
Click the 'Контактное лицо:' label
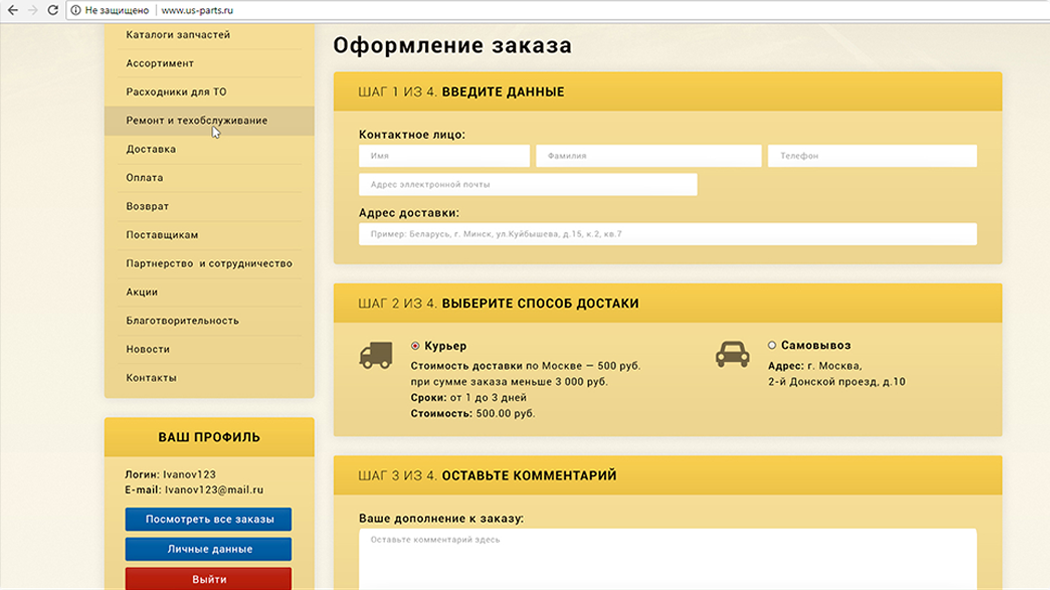(412, 135)
